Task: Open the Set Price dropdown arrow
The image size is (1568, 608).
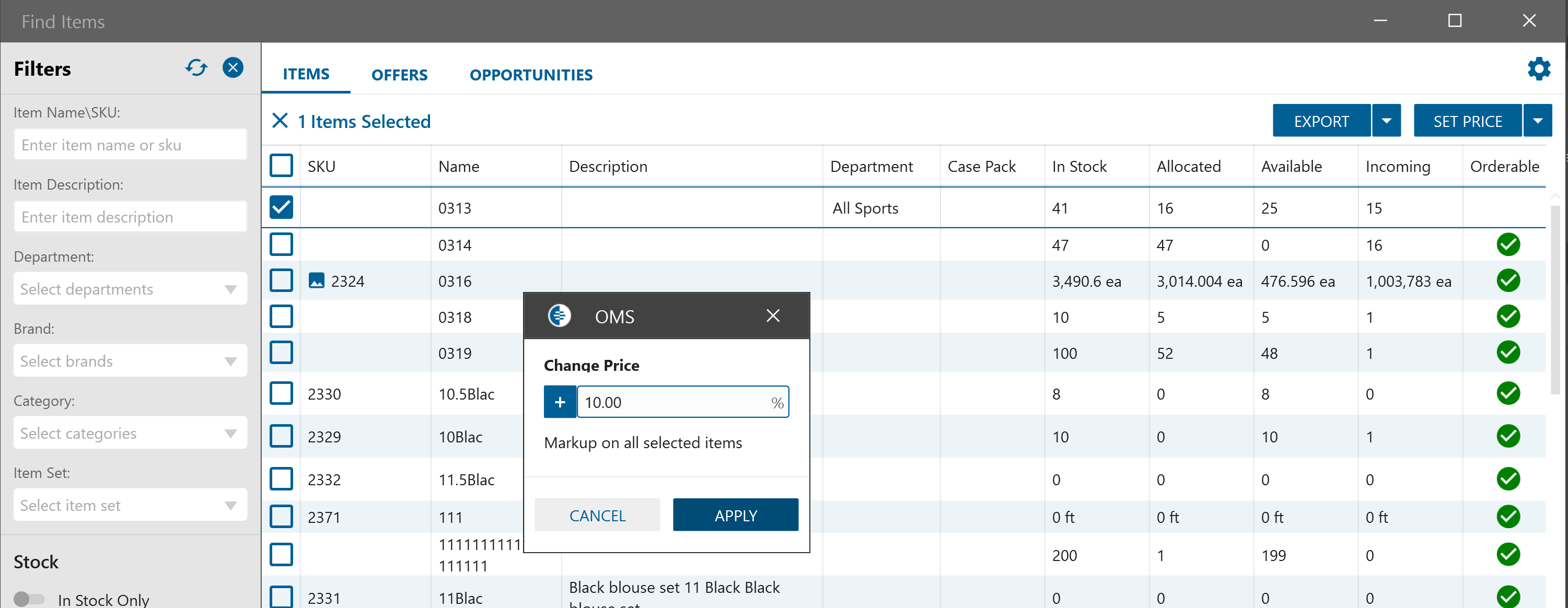Action: coord(1537,121)
